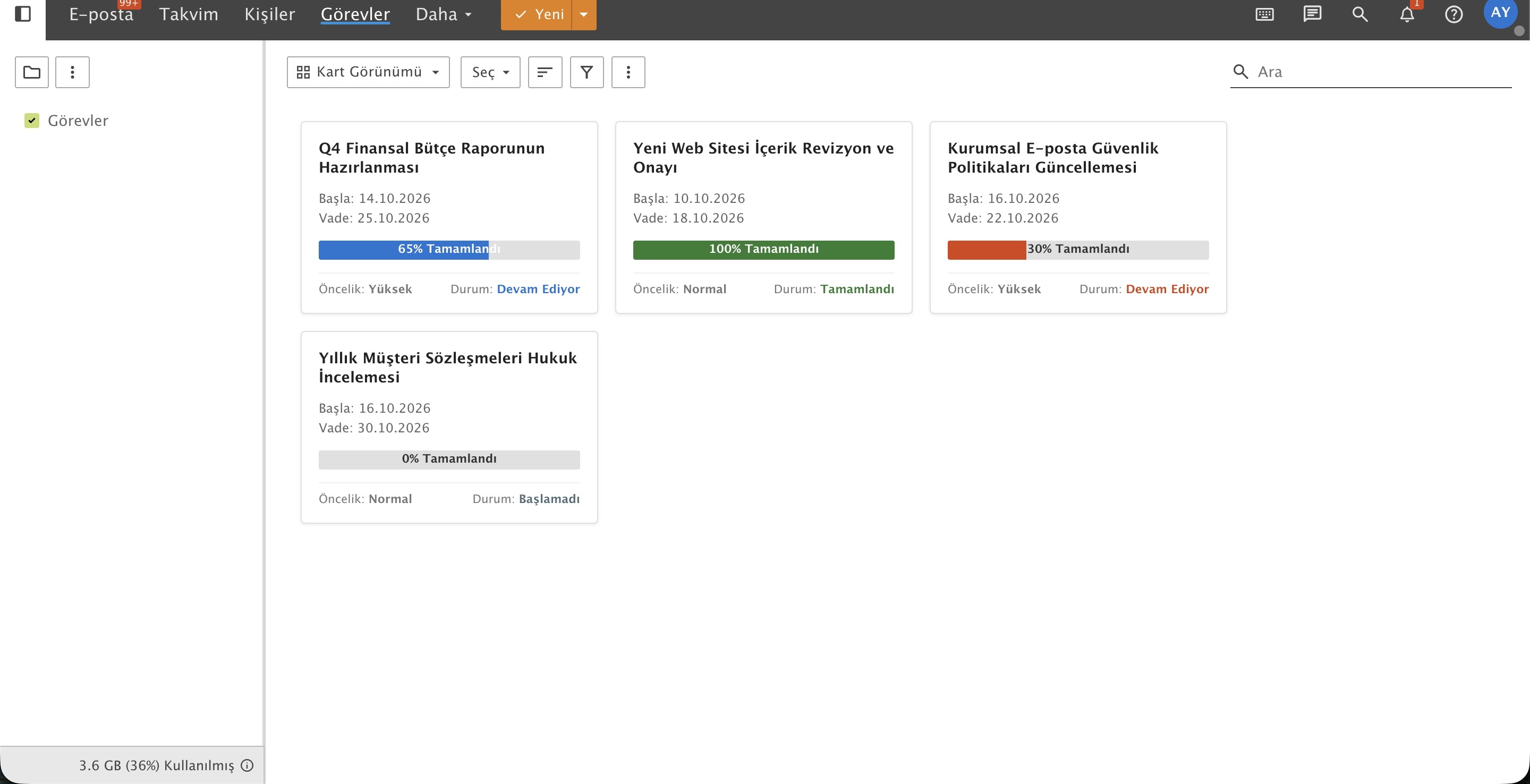Click the 65% Tamamlandı progress bar
The image size is (1530, 784).
click(449, 250)
